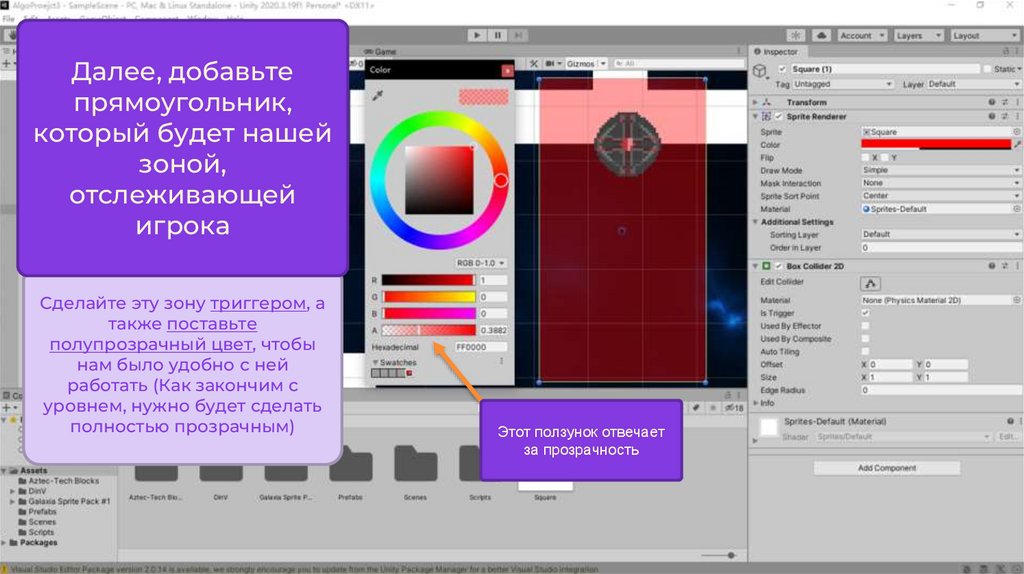Toggle the Sprite Renderer enabled checkbox
Image resolution: width=1024 pixels, height=574 pixels.
click(x=778, y=116)
